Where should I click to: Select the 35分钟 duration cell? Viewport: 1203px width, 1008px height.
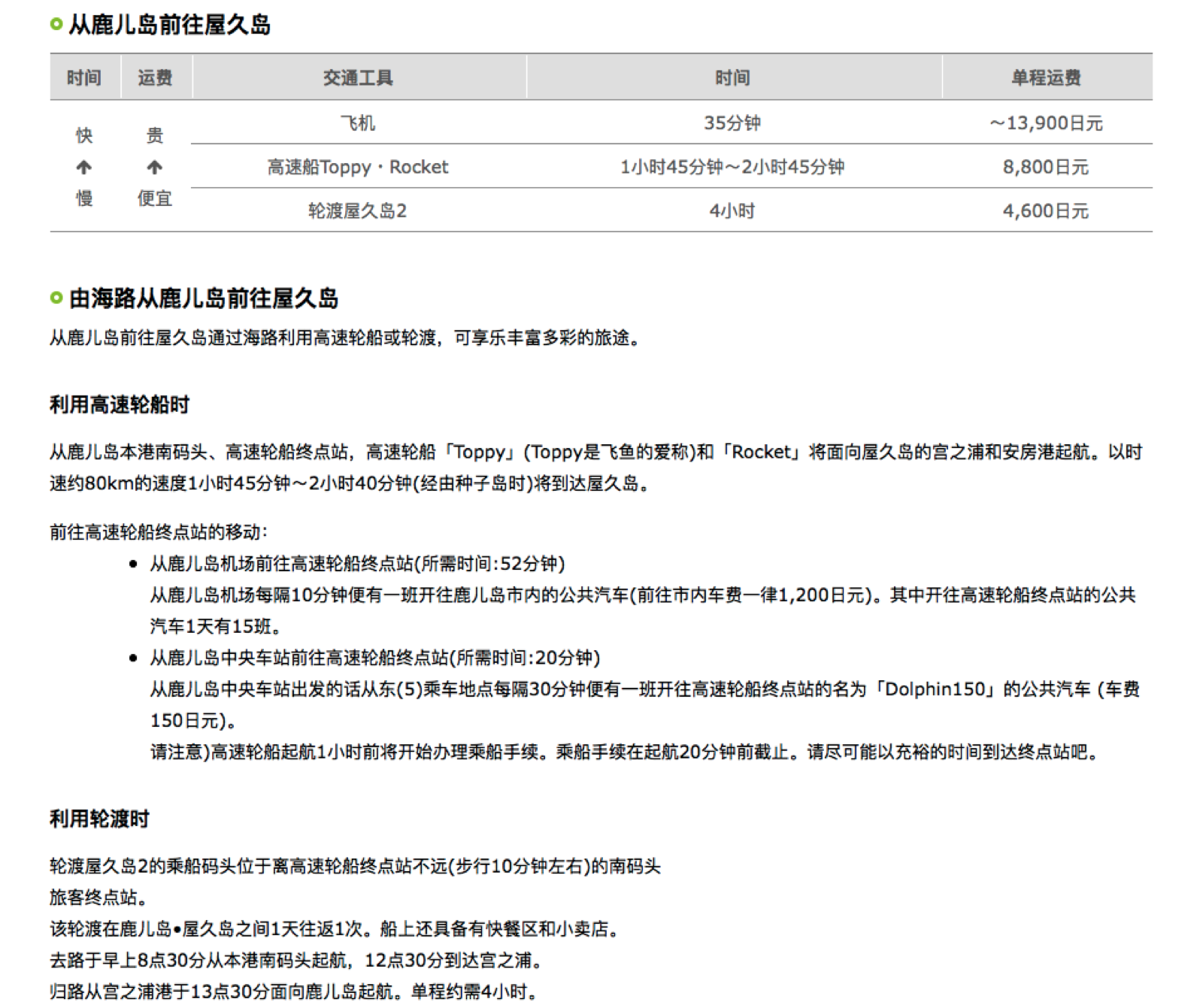(x=732, y=123)
